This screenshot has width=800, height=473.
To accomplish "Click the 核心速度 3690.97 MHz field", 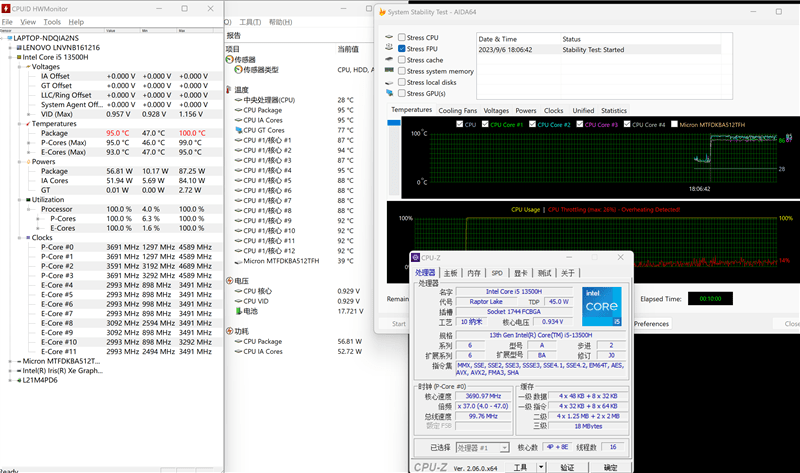I will (x=484, y=396).
